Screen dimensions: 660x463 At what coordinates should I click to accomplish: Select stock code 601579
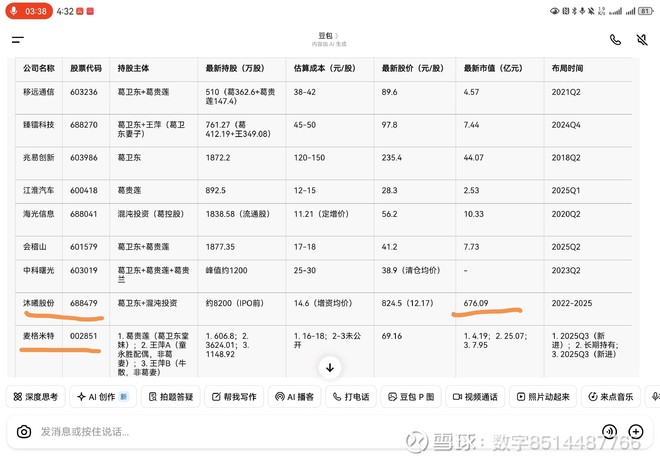point(84,247)
